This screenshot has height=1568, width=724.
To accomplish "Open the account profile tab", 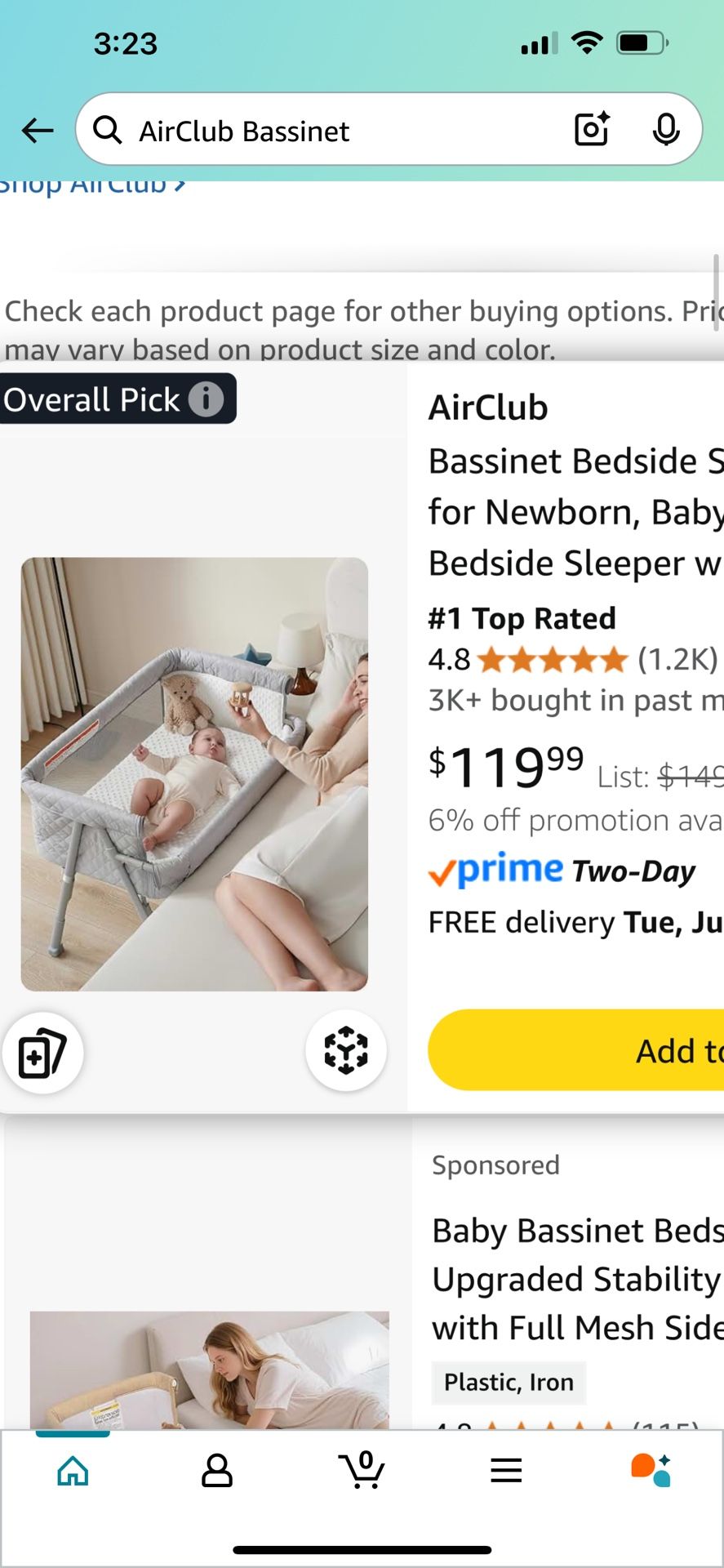I will 217,1471.
